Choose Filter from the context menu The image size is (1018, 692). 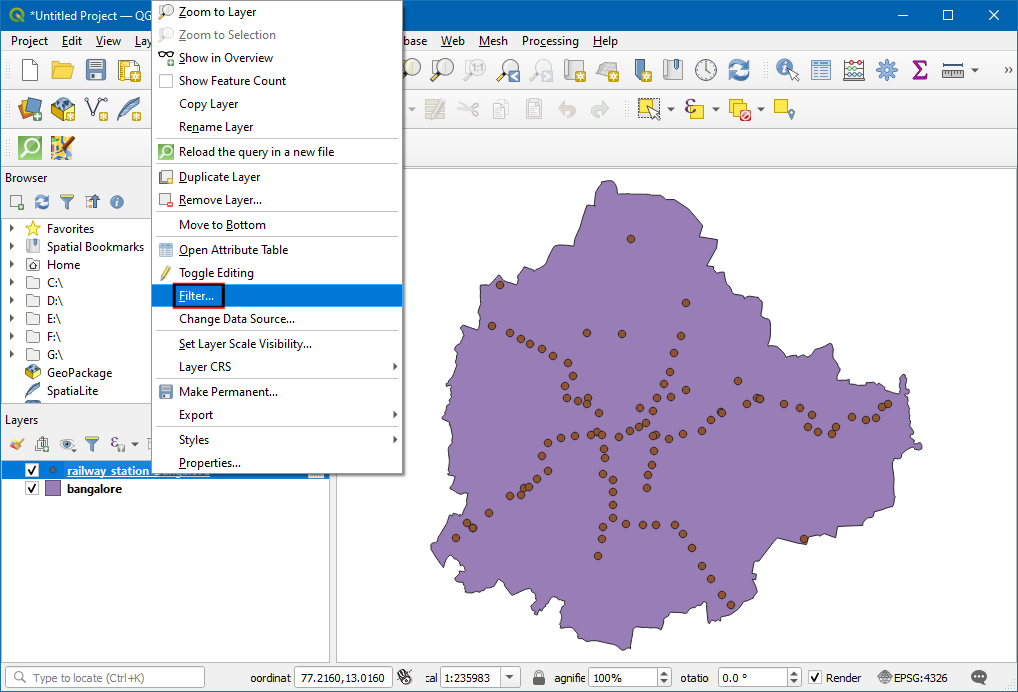(x=194, y=295)
